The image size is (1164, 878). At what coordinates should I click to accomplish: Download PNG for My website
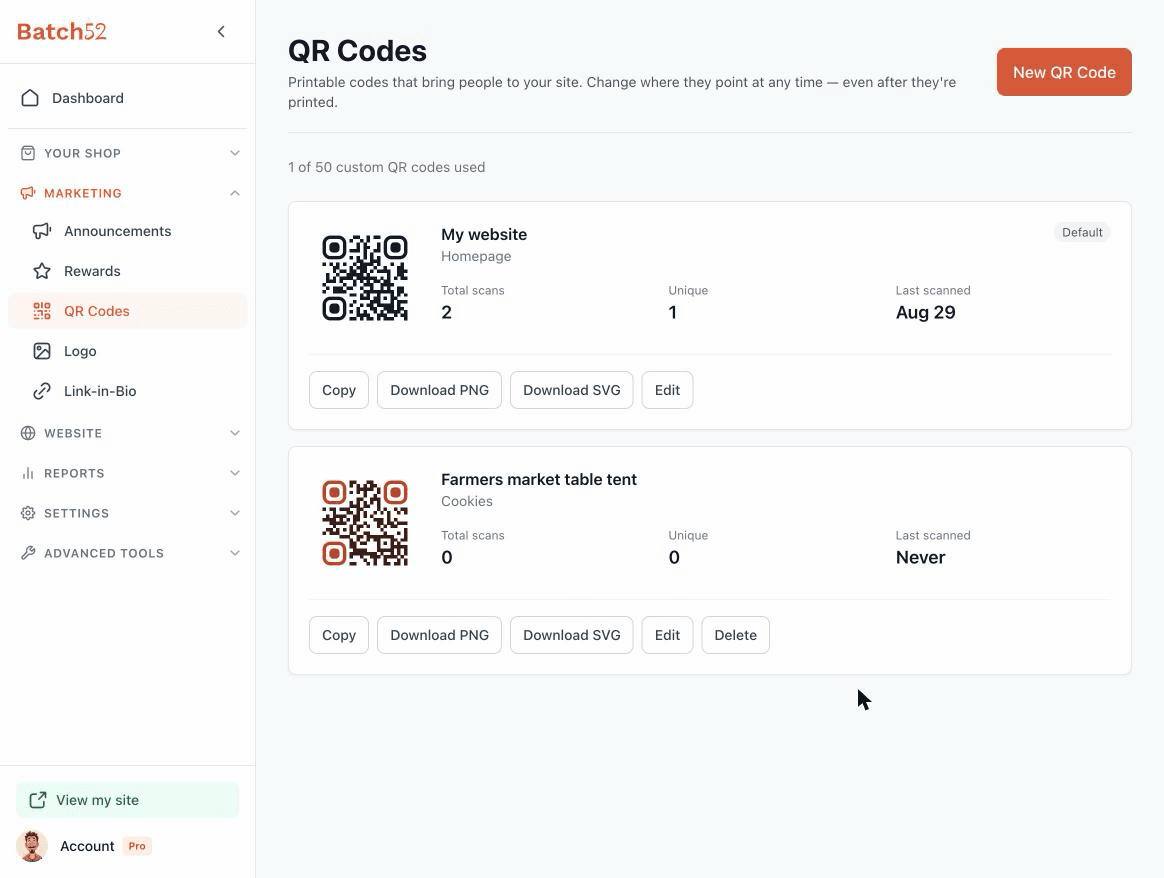point(439,390)
